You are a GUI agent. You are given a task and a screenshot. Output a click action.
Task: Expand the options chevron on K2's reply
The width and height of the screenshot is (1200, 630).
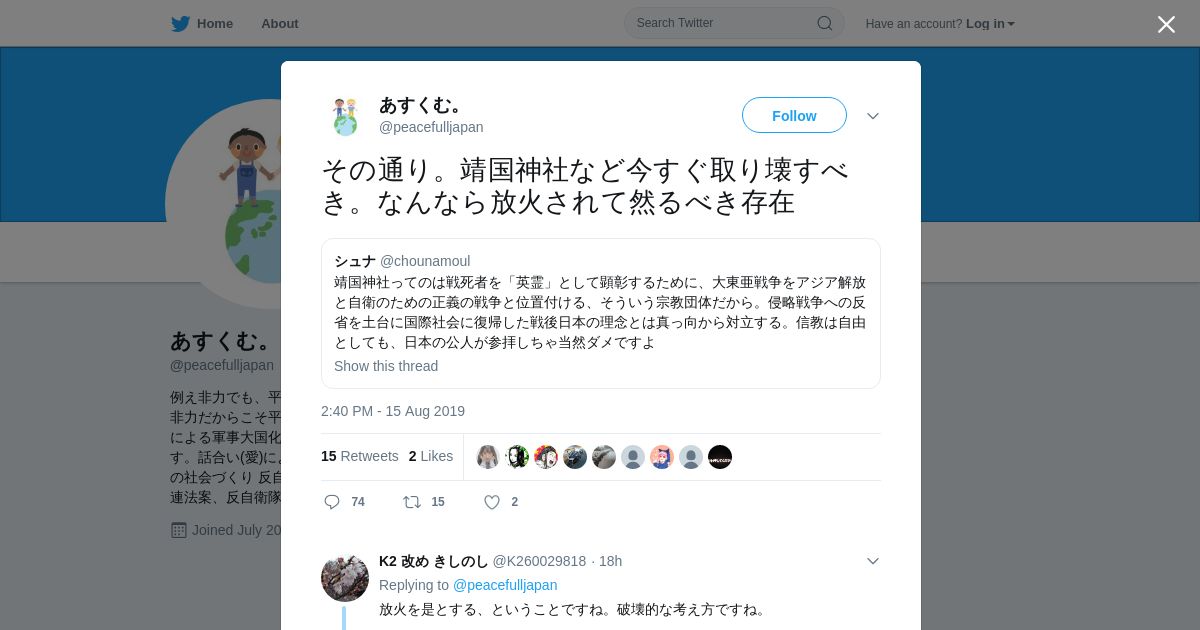pos(873,561)
